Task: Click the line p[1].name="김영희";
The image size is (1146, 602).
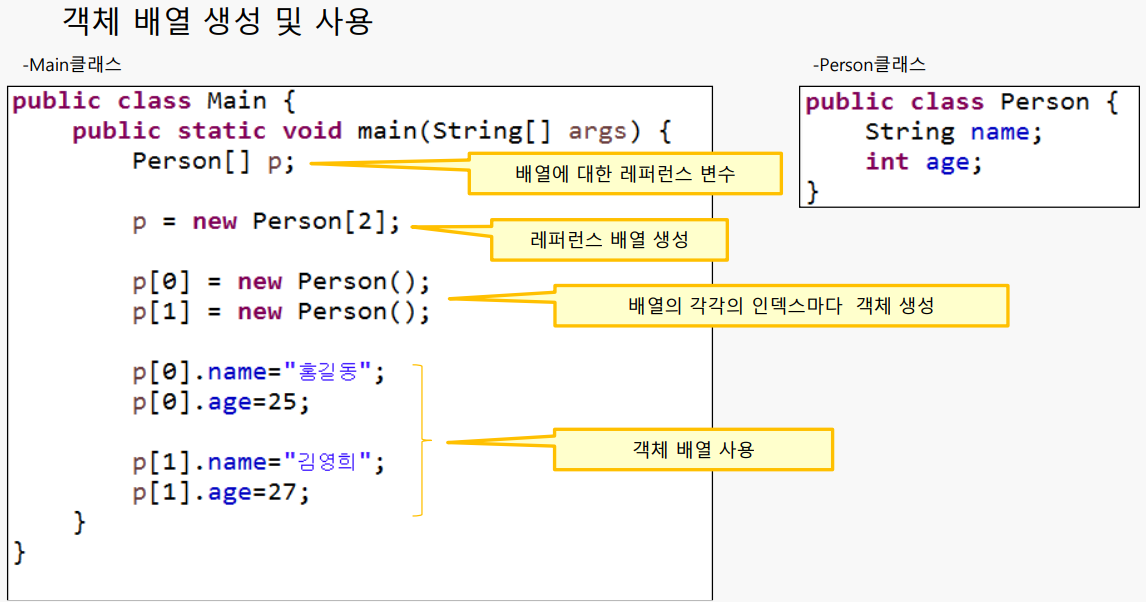Action: (x=259, y=462)
